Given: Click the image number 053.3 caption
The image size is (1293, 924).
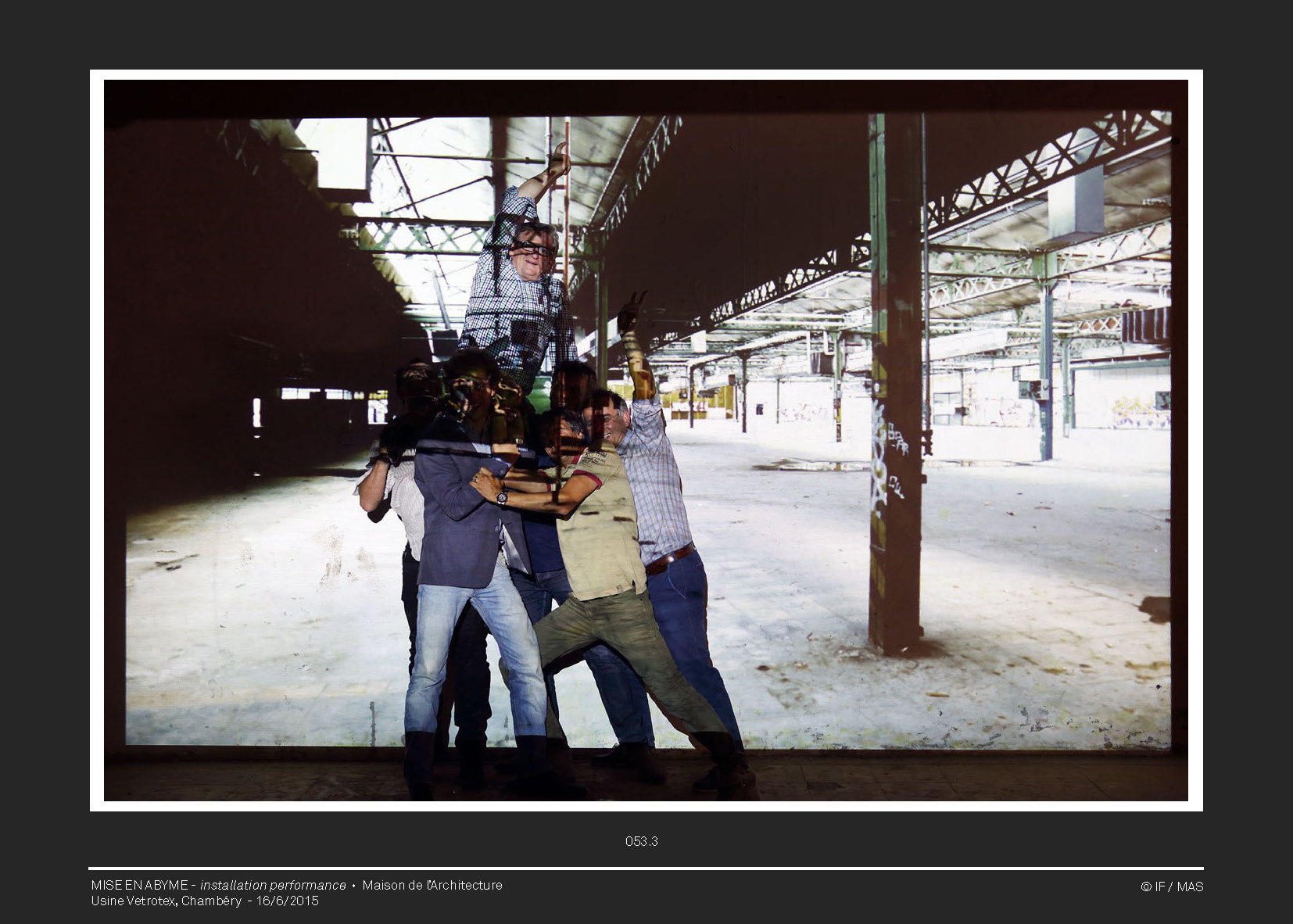Looking at the screenshot, I should pos(641,841).
